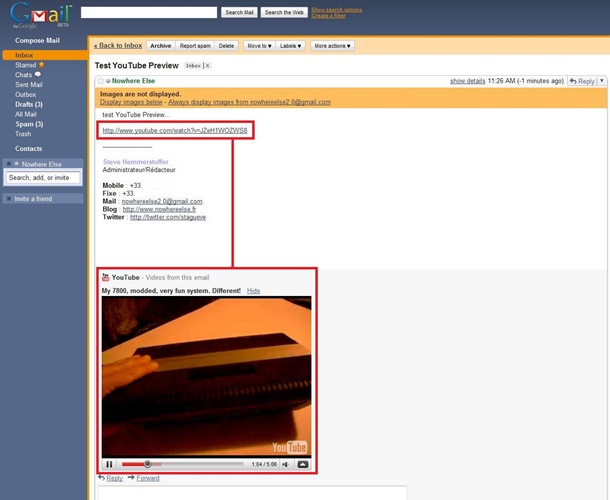Open the Move to dropdown

coord(259,46)
